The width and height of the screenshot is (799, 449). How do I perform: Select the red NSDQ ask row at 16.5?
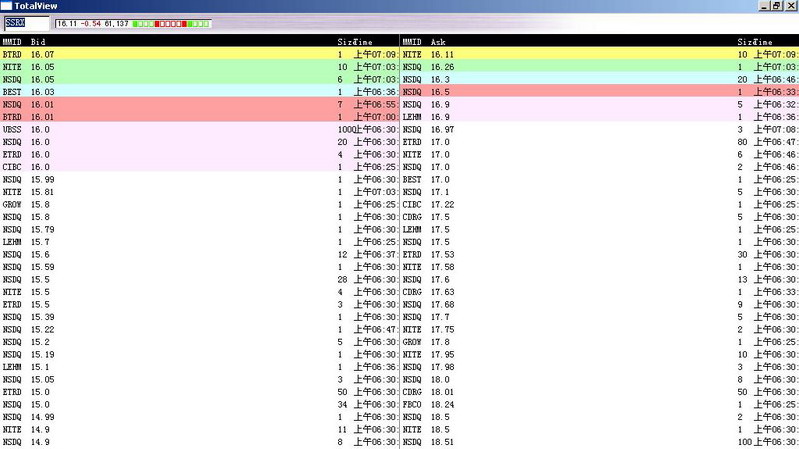pos(600,92)
